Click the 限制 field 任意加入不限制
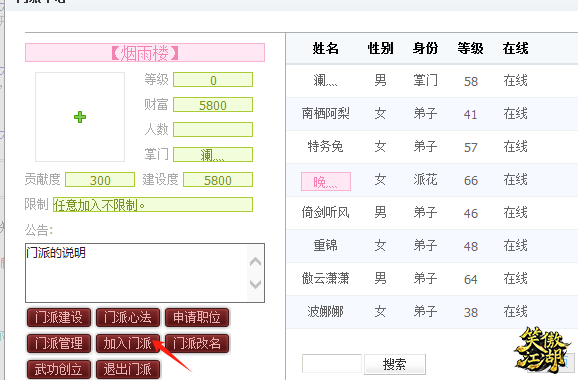Screen dimensions: 578x380 [153, 205]
